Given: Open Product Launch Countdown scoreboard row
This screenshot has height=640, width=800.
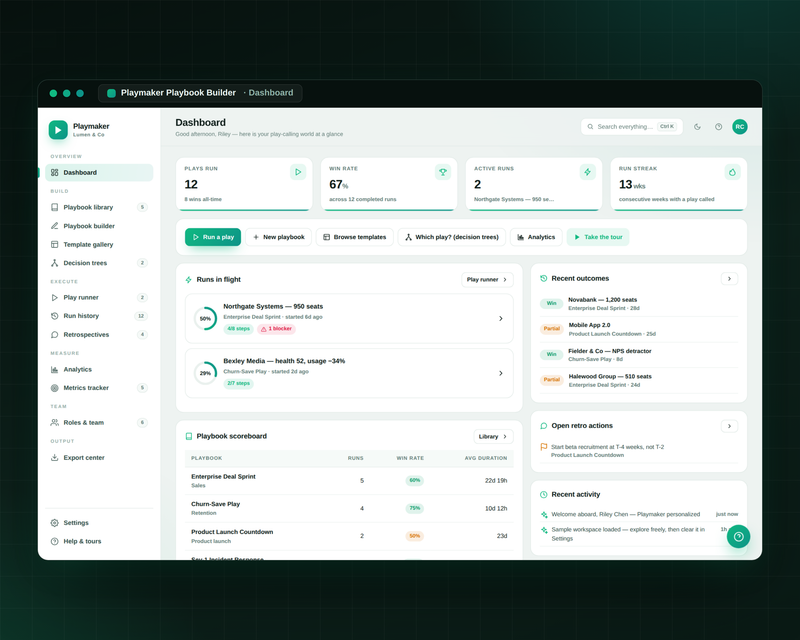Looking at the screenshot, I should coord(349,536).
